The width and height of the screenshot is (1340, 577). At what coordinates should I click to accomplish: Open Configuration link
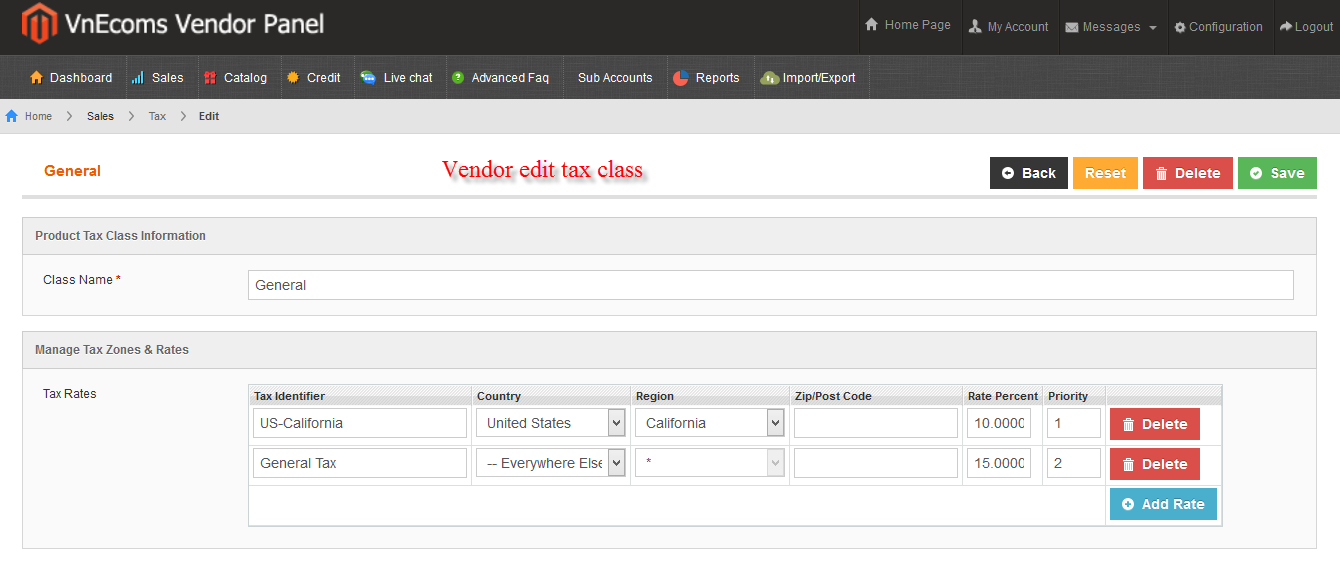1218,27
